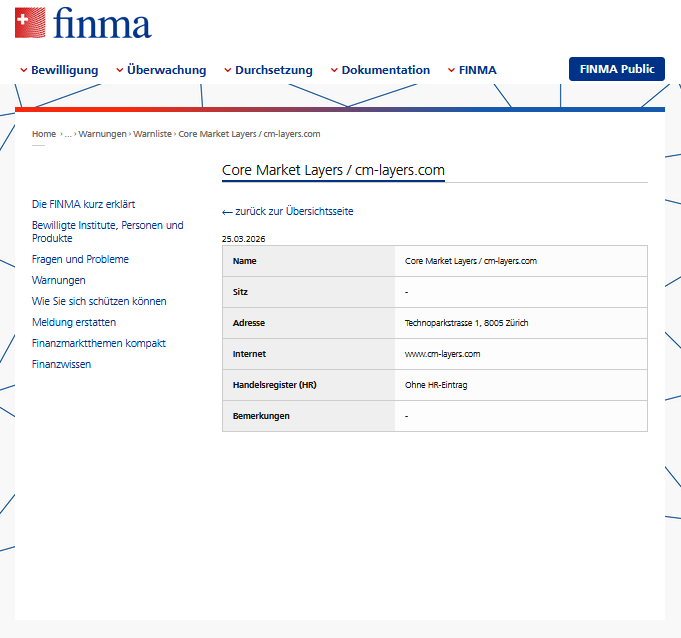Go to Home in breadcrumb
The image size is (681, 638).
tap(44, 134)
